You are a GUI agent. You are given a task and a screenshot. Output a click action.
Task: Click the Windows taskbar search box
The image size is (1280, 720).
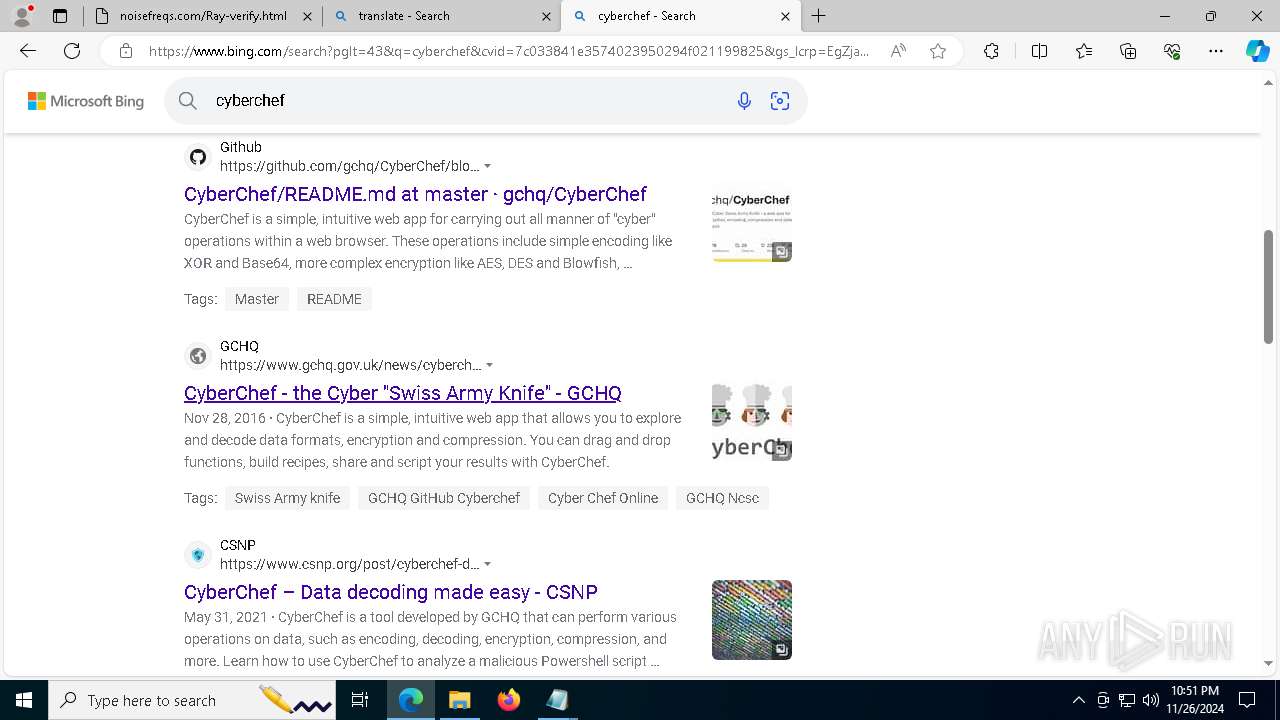192,700
